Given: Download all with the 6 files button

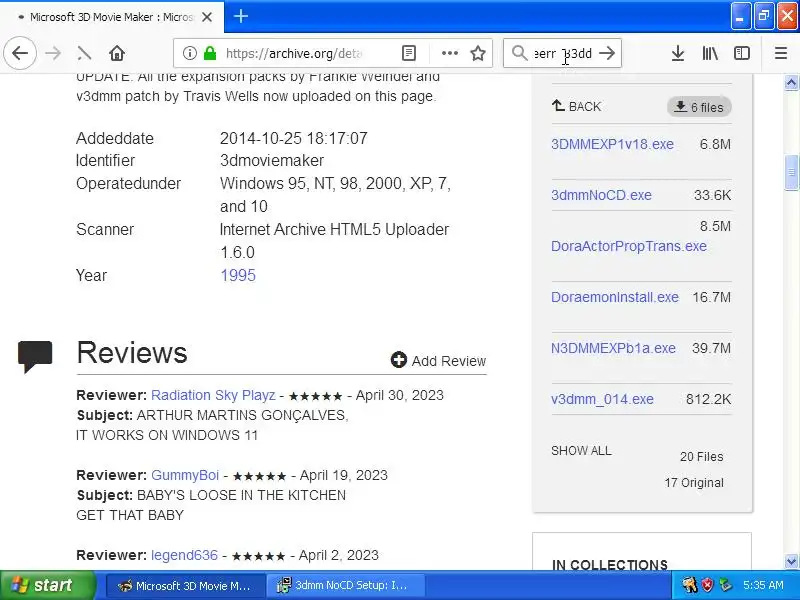Looking at the screenshot, I should [x=699, y=107].
